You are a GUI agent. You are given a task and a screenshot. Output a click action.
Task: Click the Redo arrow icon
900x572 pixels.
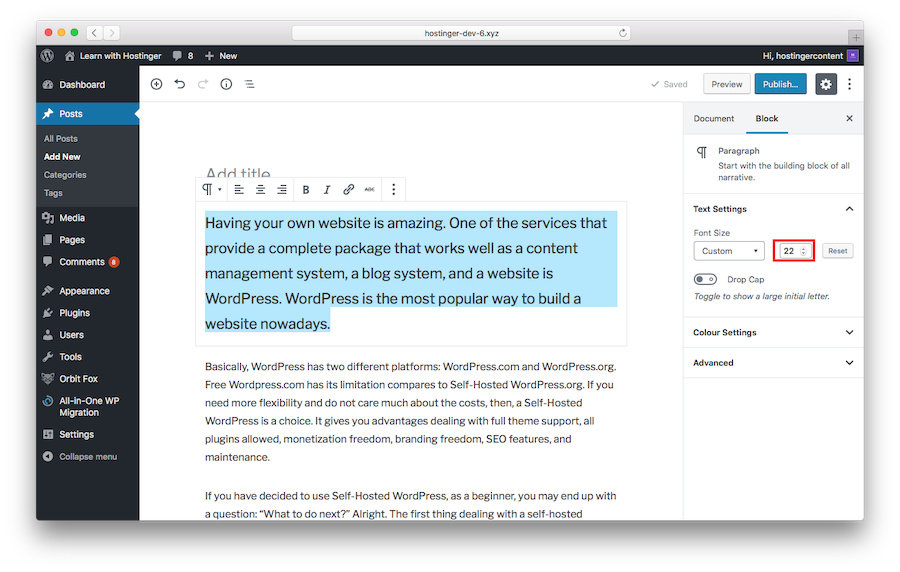[203, 84]
